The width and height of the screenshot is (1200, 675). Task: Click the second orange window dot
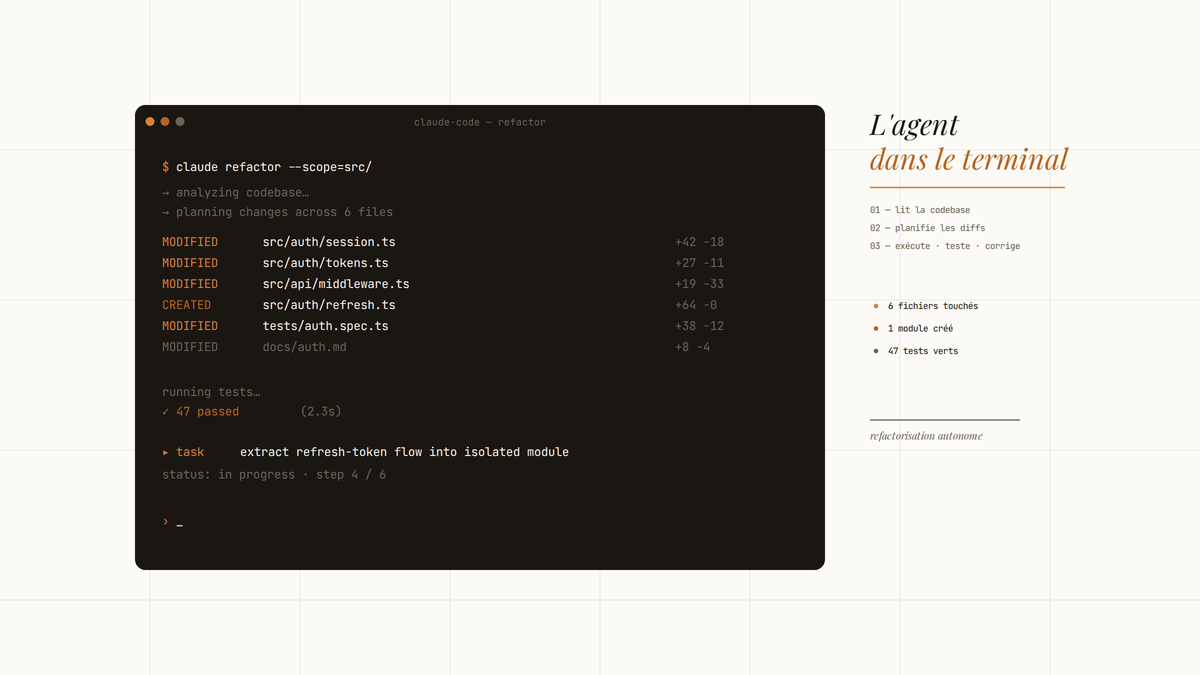[x=165, y=122]
